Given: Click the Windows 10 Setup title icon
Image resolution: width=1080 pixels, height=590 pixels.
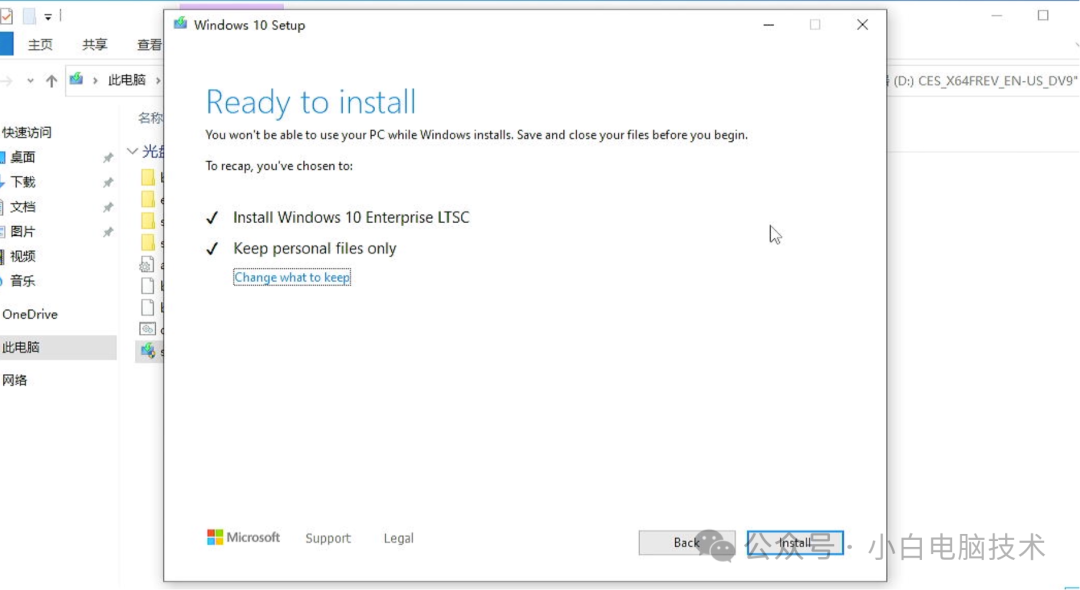Looking at the screenshot, I should point(180,23).
